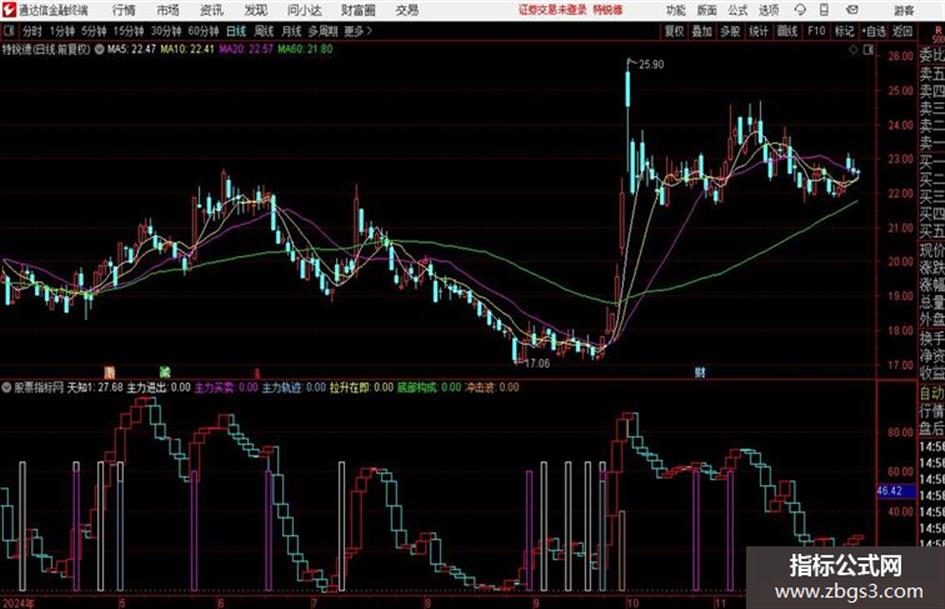Click the diamond icon at chart top right
Viewport: 945px width, 609px height.
click(x=853, y=50)
